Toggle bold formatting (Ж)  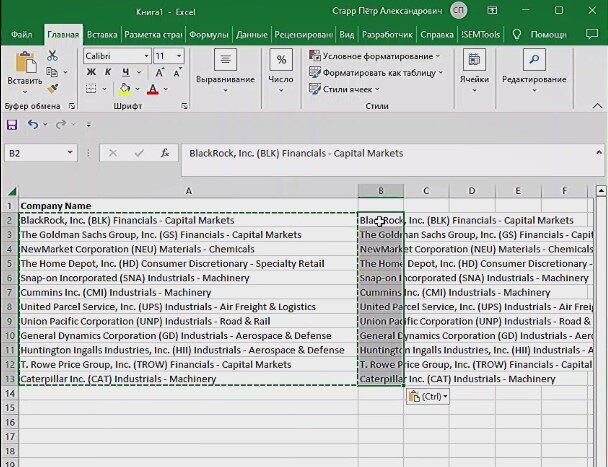point(91,72)
